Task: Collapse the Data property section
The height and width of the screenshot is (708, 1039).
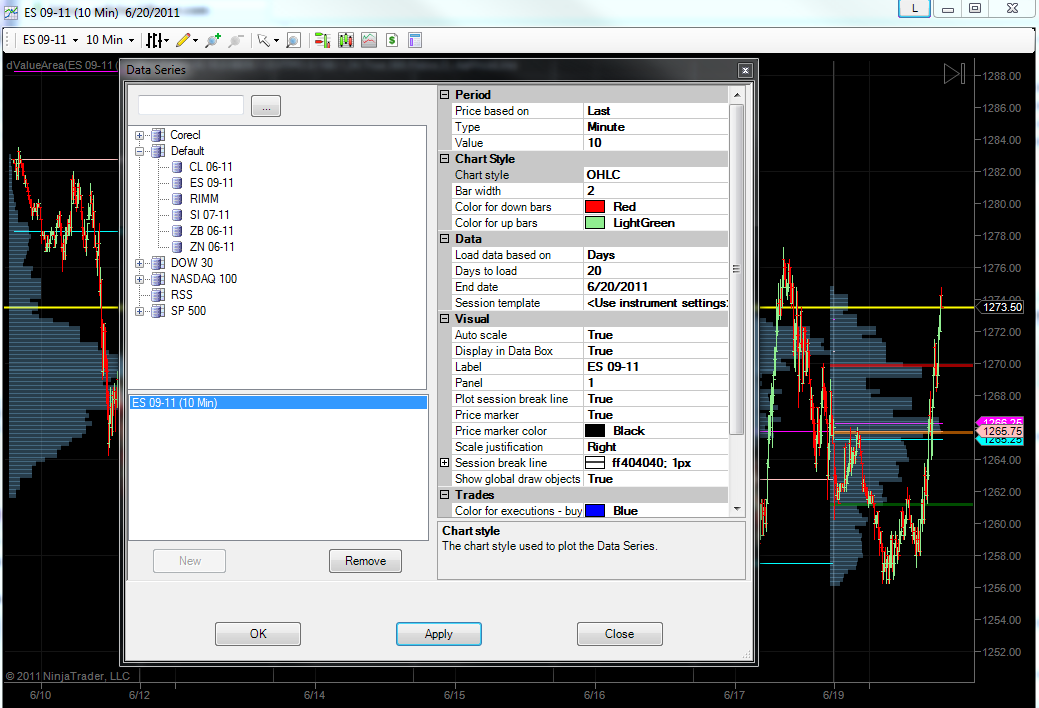Action: click(x=445, y=239)
